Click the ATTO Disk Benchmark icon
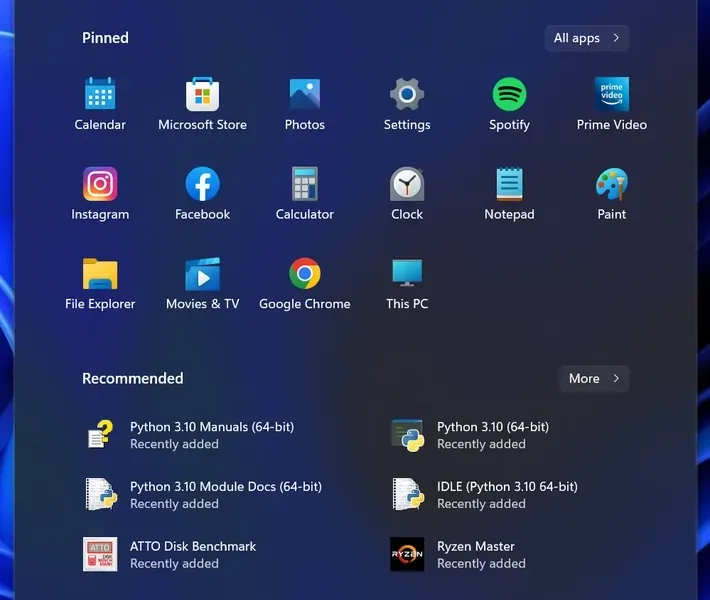The width and height of the screenshot is (710, 600). (100, 554)
